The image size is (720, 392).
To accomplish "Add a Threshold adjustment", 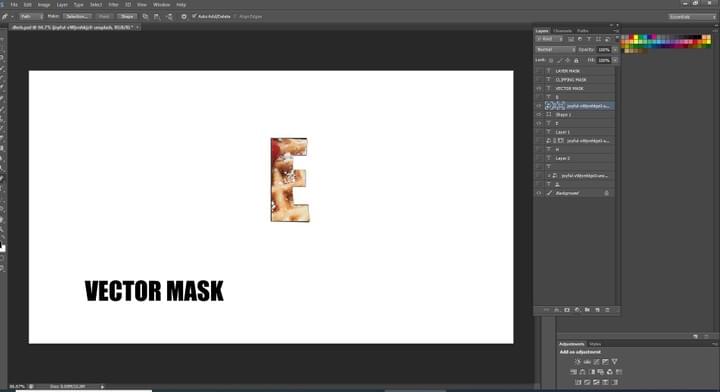I will click(x=596, y=382).
